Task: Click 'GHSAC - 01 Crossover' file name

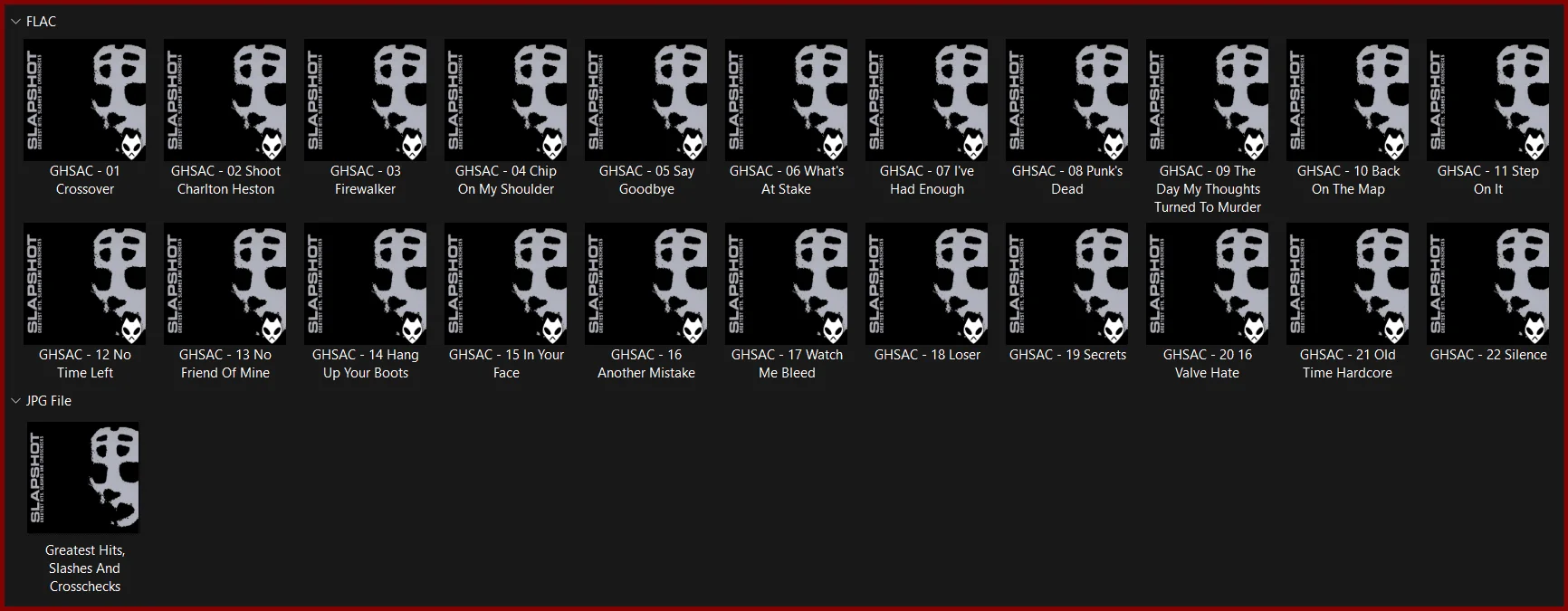Action: 85,180
